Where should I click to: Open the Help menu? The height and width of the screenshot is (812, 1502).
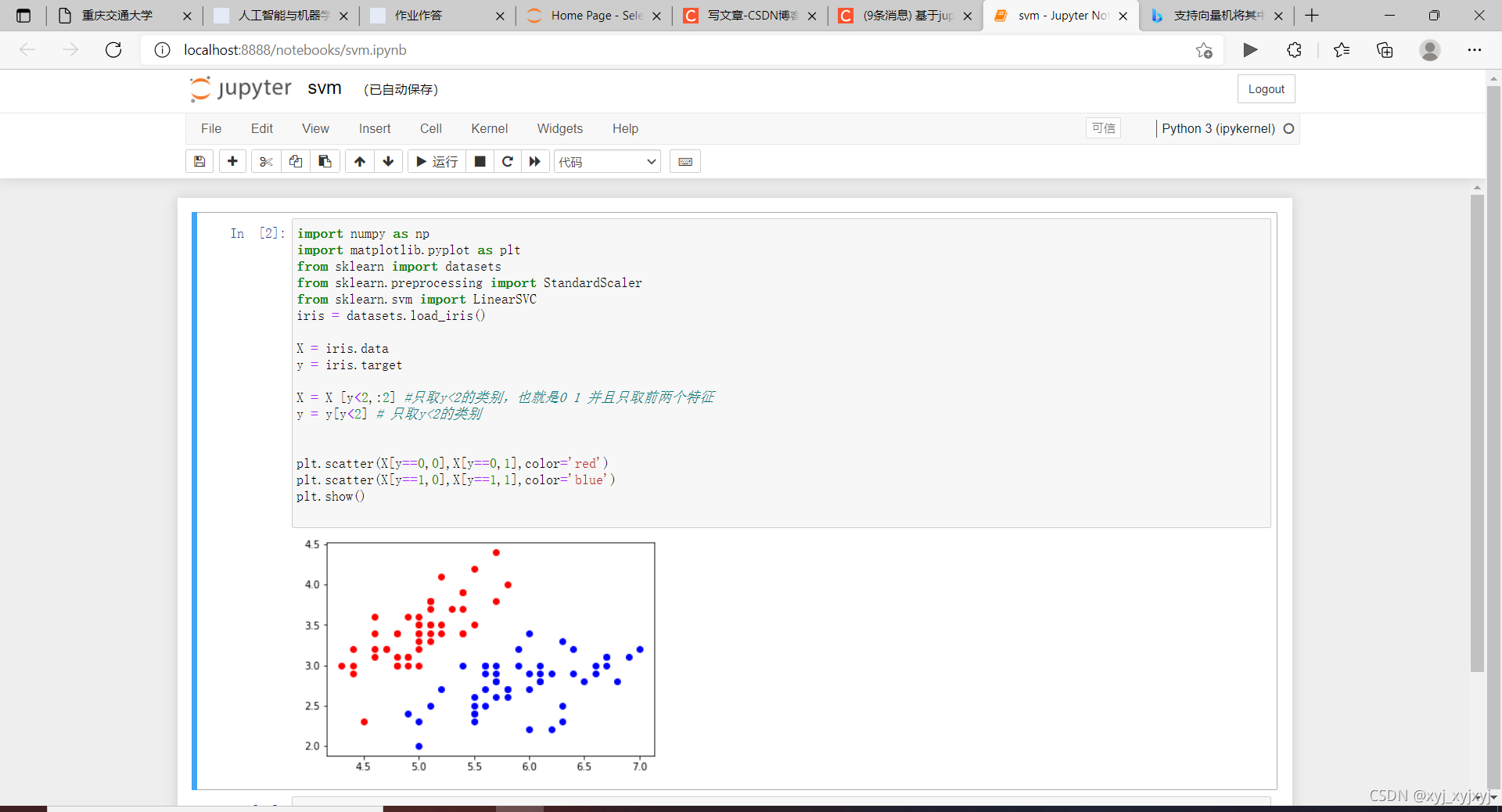point(625,128)
